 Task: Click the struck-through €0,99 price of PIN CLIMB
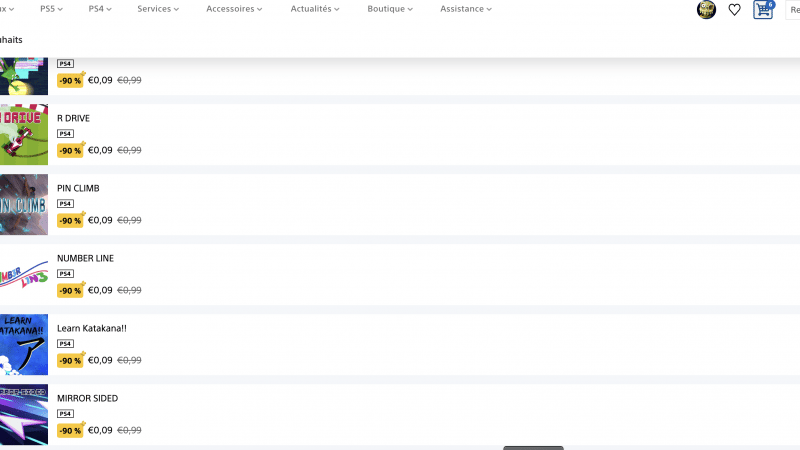pyautogui.click(x=129, y=220)
